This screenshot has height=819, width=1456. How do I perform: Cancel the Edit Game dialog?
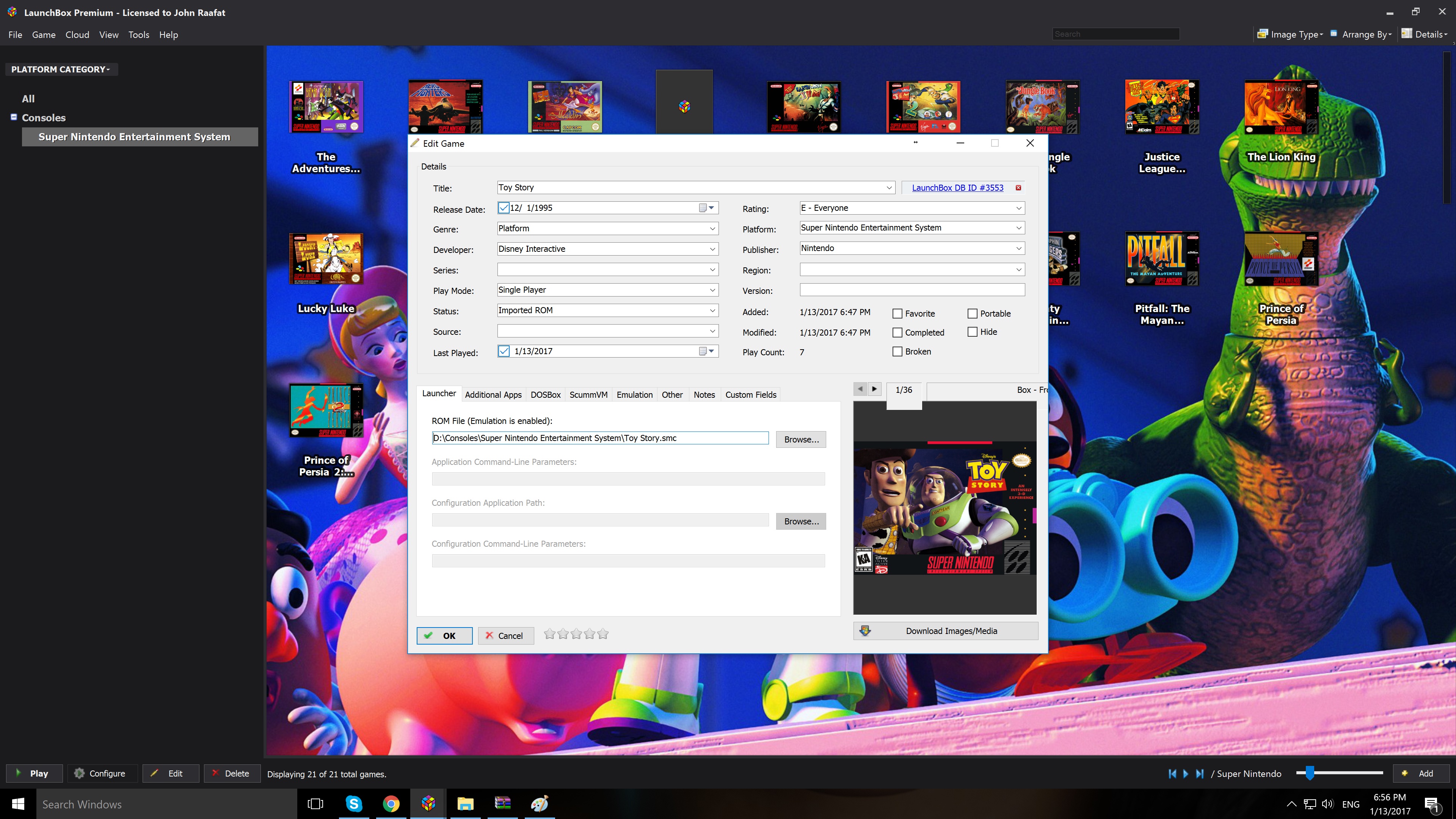tap(505, 635)
